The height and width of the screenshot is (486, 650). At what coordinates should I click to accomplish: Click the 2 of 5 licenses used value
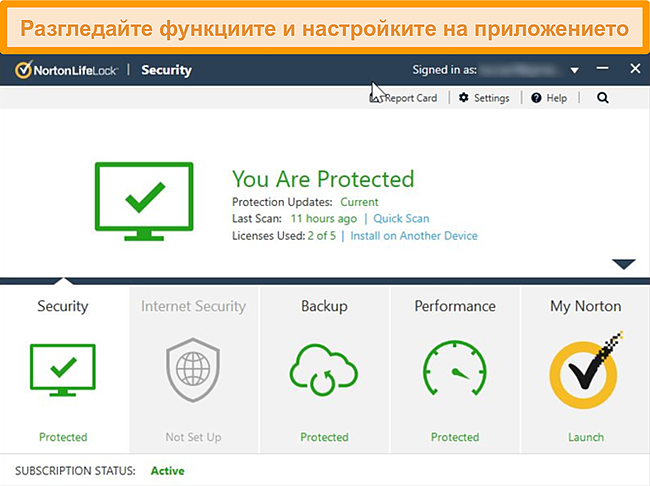(322, 236)
